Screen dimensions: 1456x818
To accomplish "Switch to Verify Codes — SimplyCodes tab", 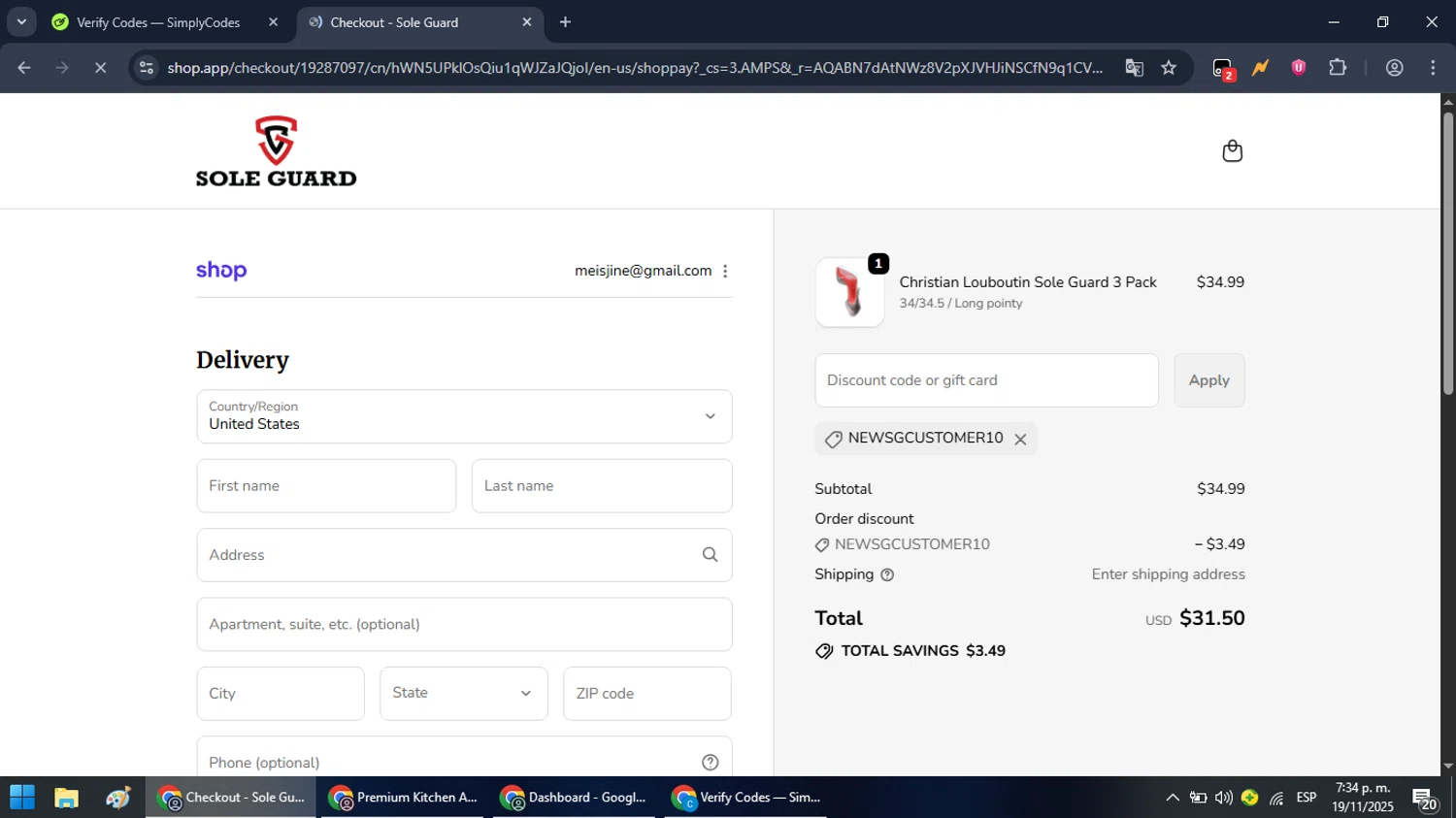I will pos(158,22).
